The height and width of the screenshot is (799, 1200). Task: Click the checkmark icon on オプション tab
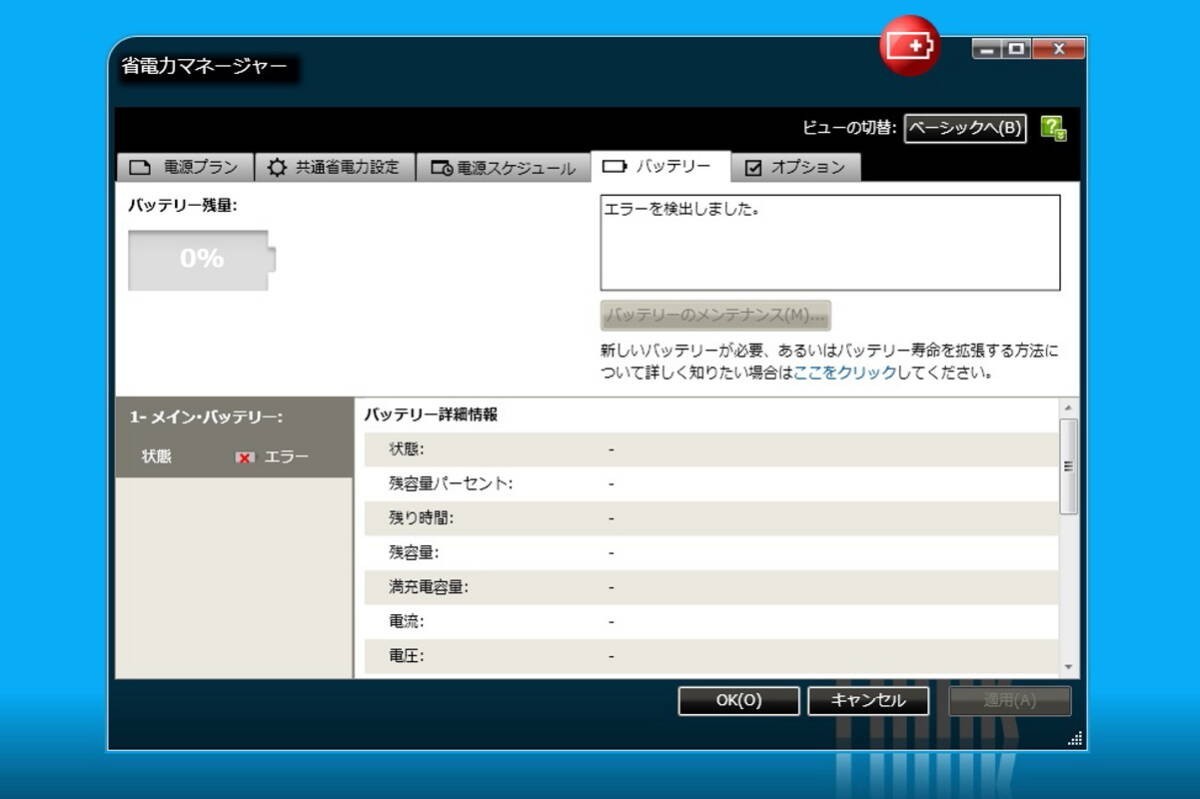click(x=754, y=168)
